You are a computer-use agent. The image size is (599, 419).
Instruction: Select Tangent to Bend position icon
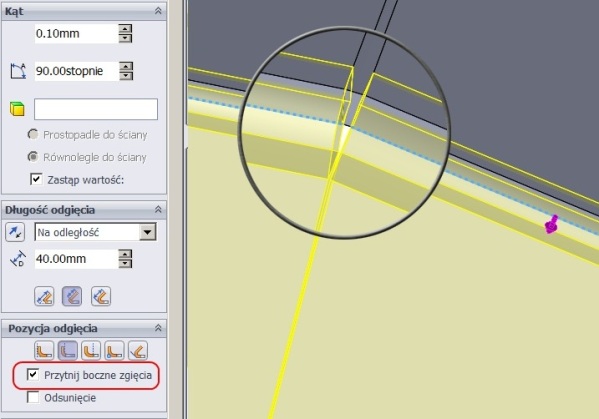click(138, 350)
